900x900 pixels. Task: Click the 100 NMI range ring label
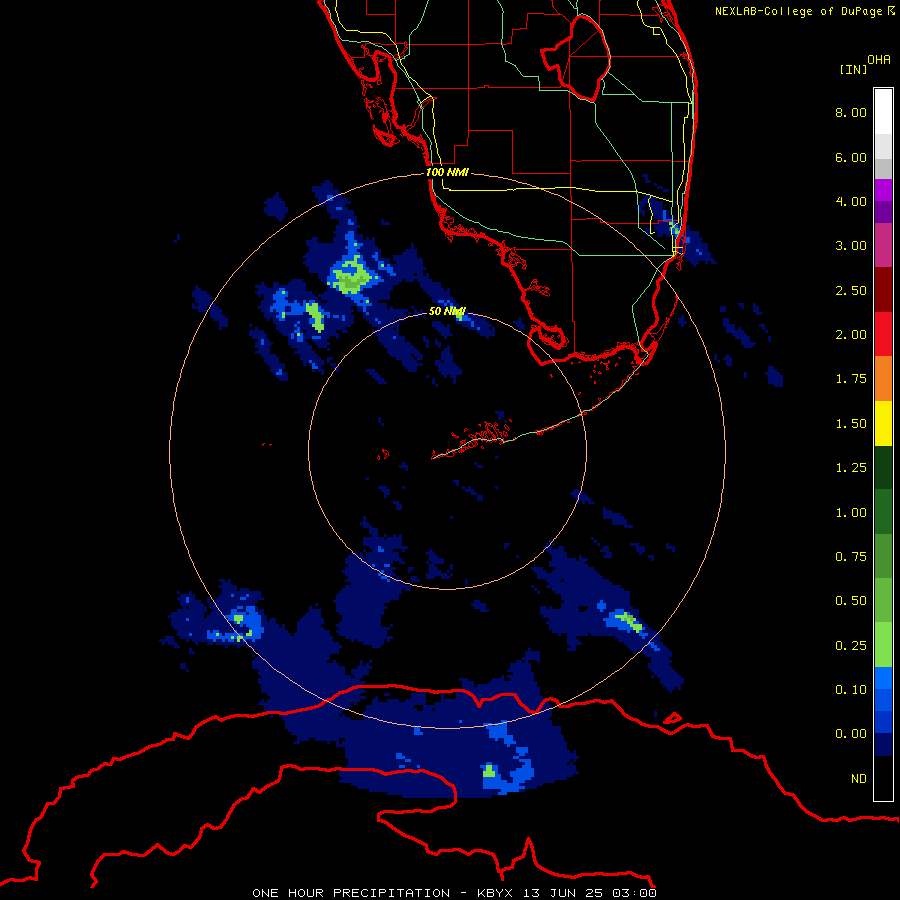coord(447,172)
